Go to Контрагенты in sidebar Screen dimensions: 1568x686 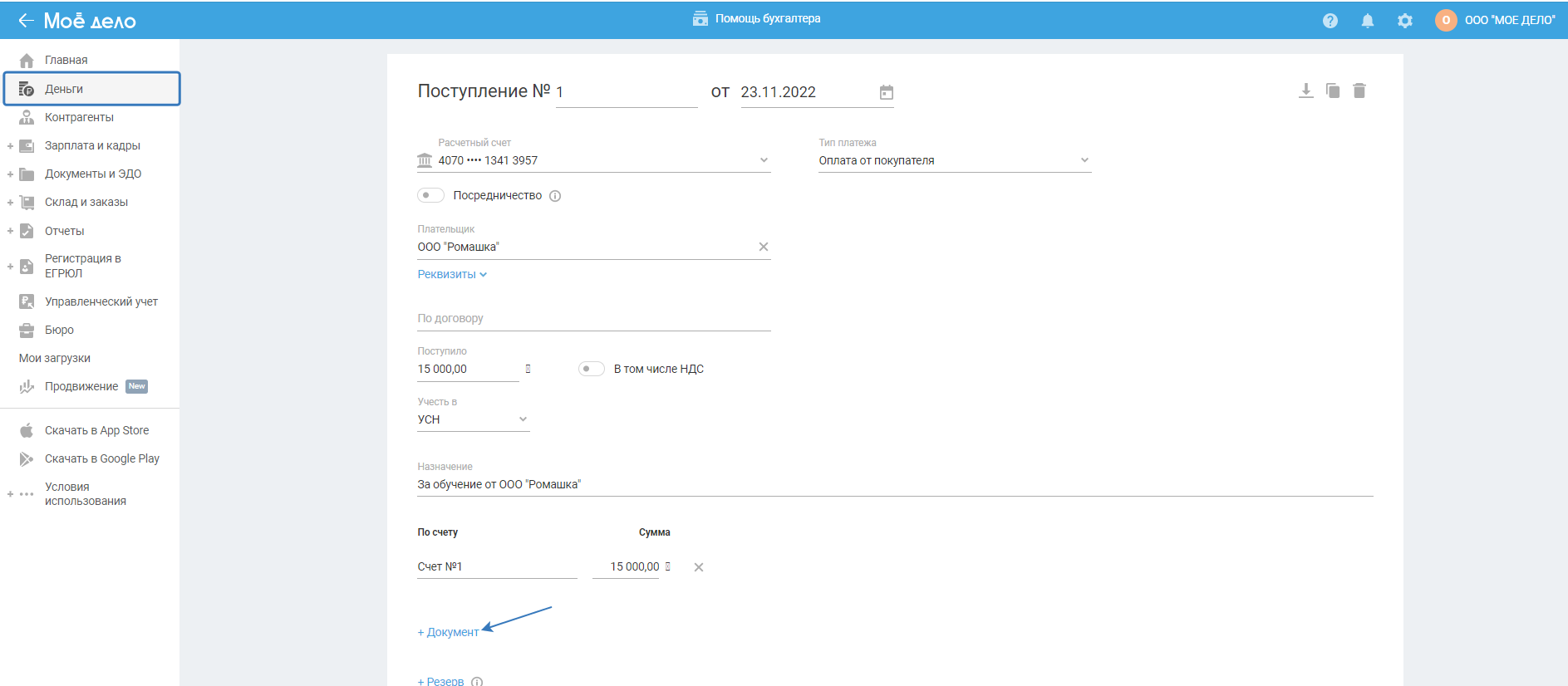[79, 117]
